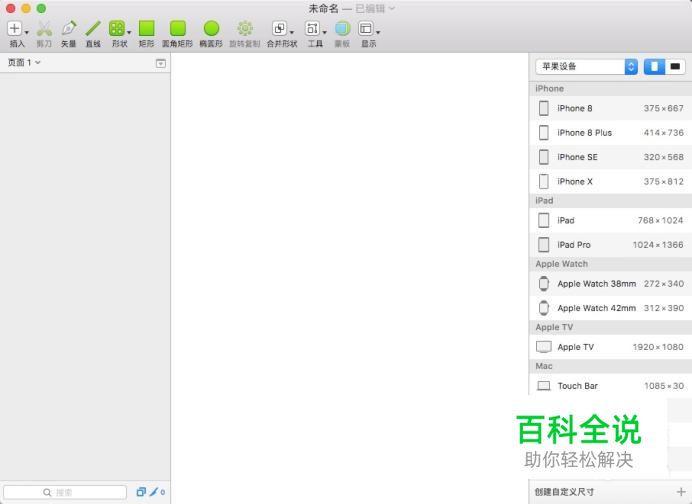Toggle the symbols filter icon near search
Screen dimensions: 692x504
[x=141, y=492]
